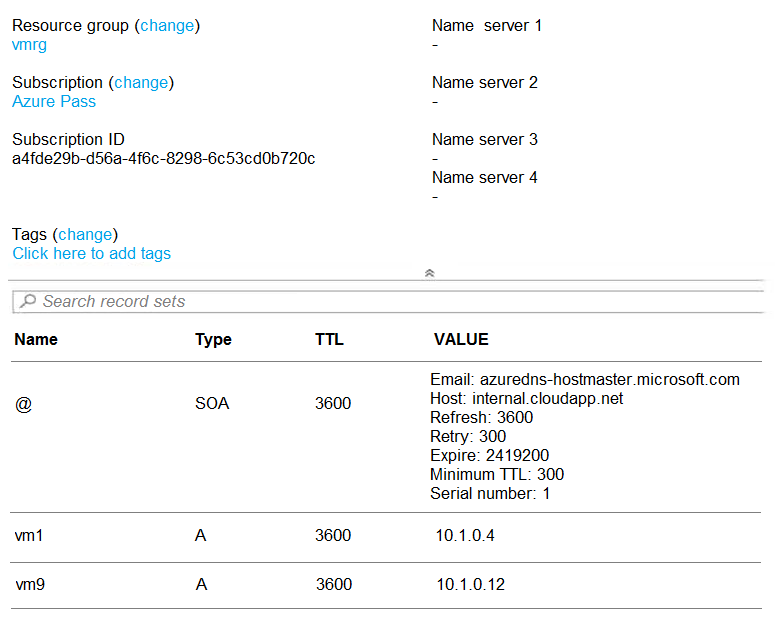The height and width of the screenshot is (641, 775).
Task: Click the magnifier icon in search box
Action: (x=28, y=300)
